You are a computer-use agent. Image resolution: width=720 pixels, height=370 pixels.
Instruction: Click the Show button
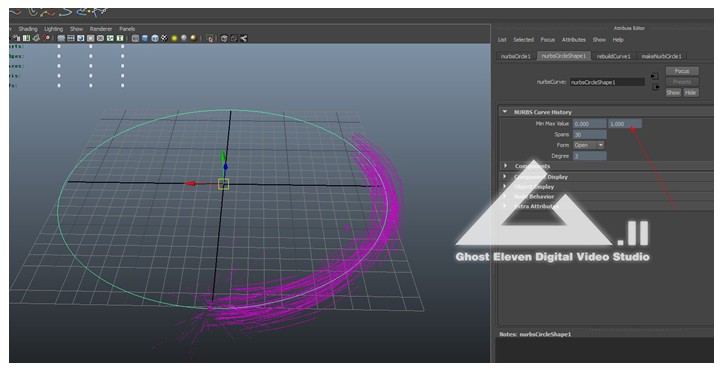[673, 93]
